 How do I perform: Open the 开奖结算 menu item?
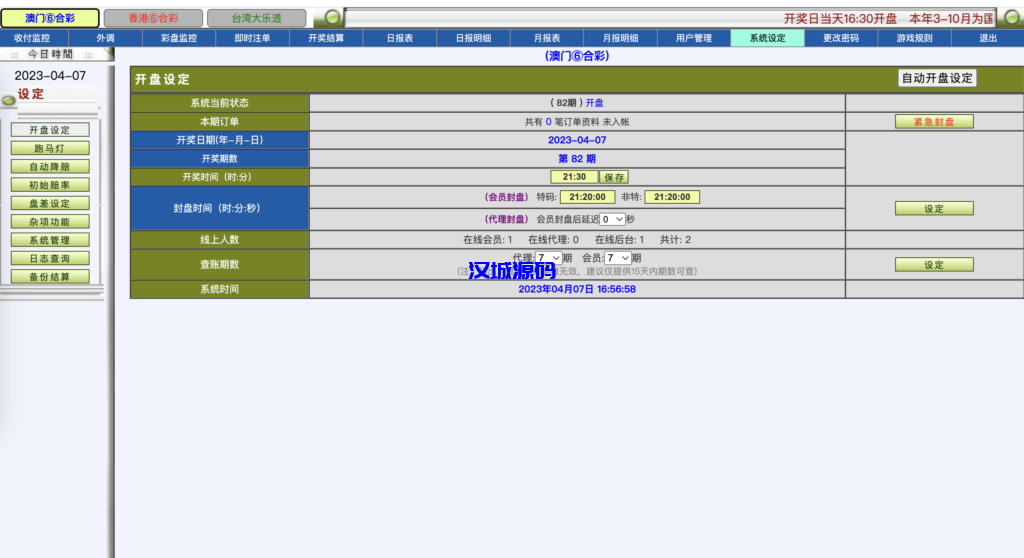click(326, 38)
